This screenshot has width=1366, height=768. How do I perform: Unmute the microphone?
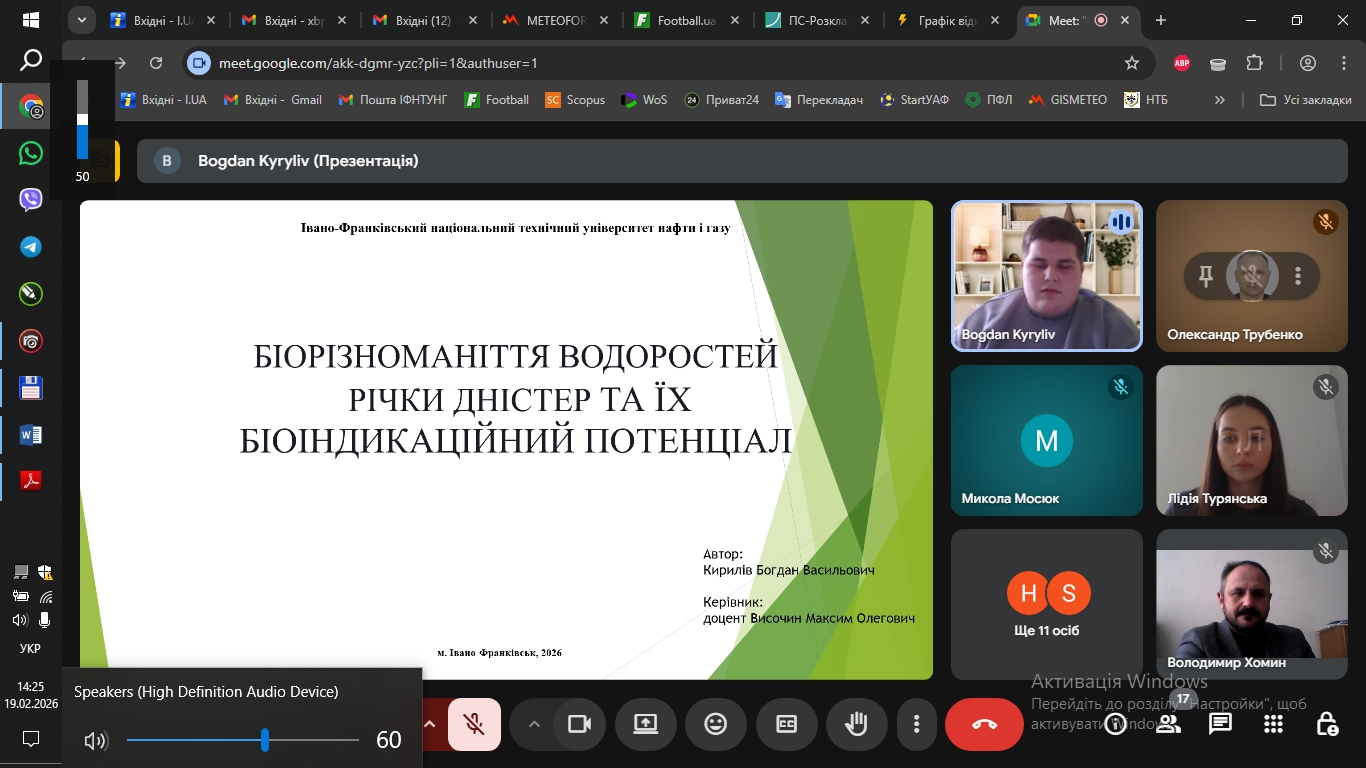pos(474,723)
